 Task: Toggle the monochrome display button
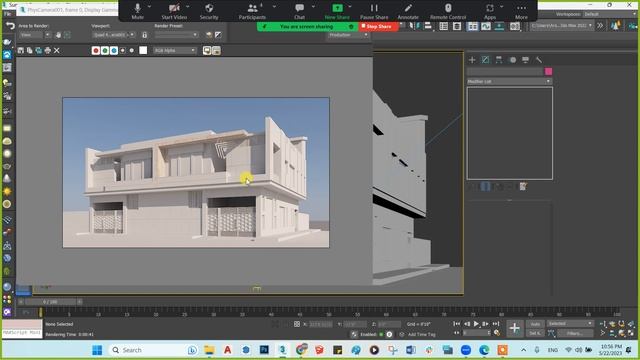pos(132,51)
